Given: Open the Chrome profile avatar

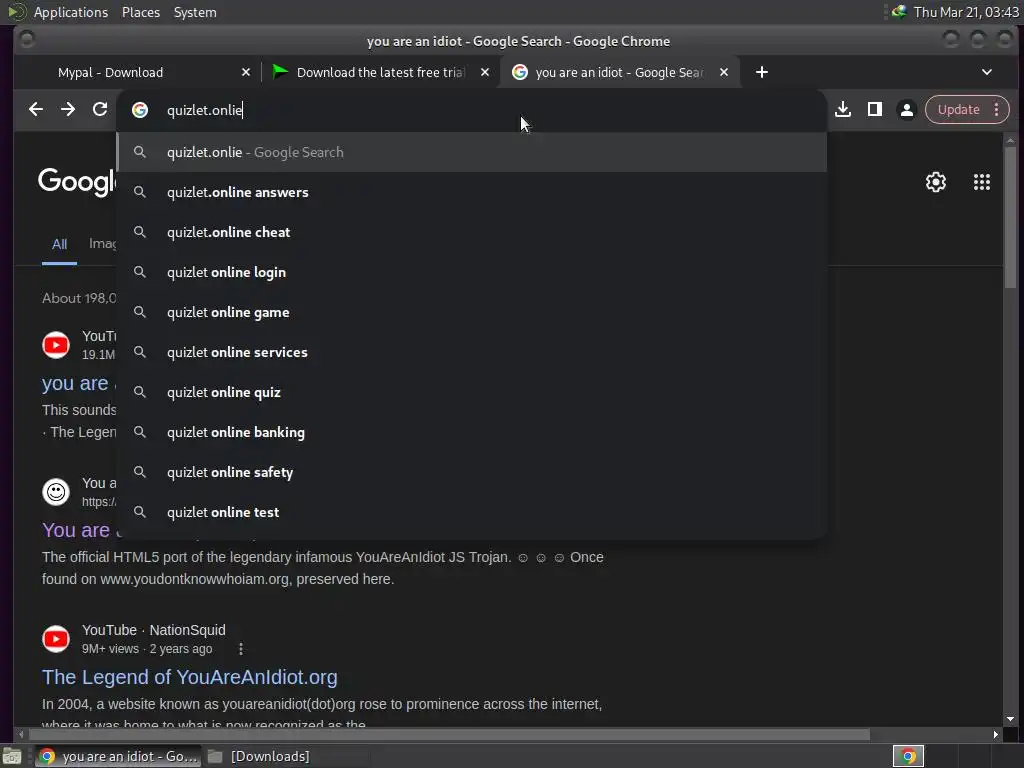Looking at the screenshot, I should tap(907, 110).
